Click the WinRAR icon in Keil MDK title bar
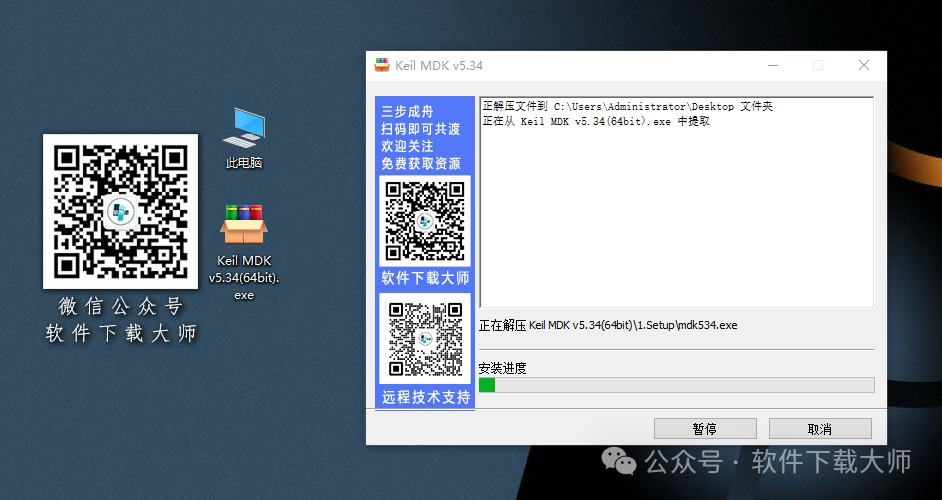942x500 pixels. point(382,65)
